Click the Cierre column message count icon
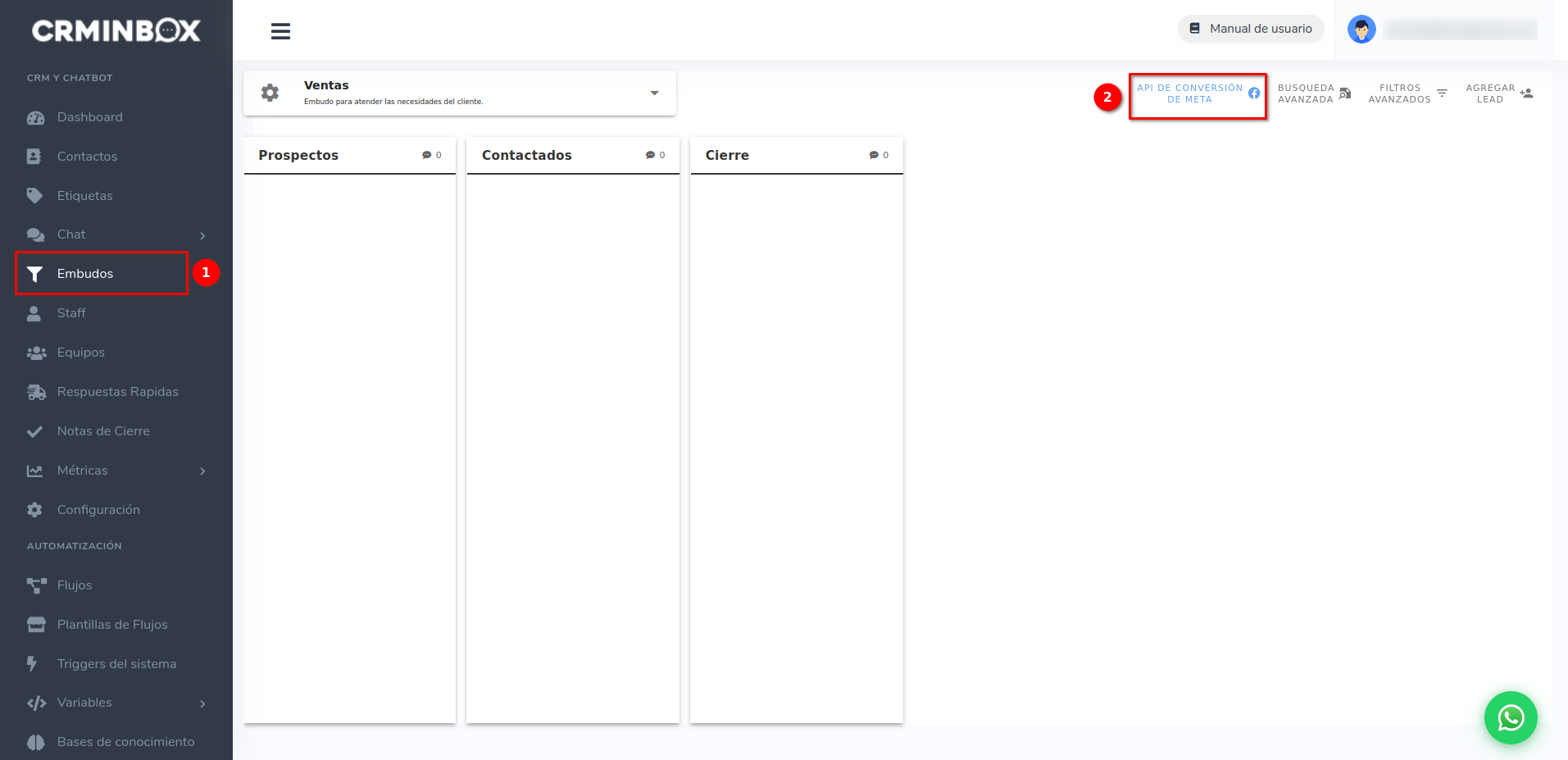The image size is (1568, 760). click(x=874, y=155)
